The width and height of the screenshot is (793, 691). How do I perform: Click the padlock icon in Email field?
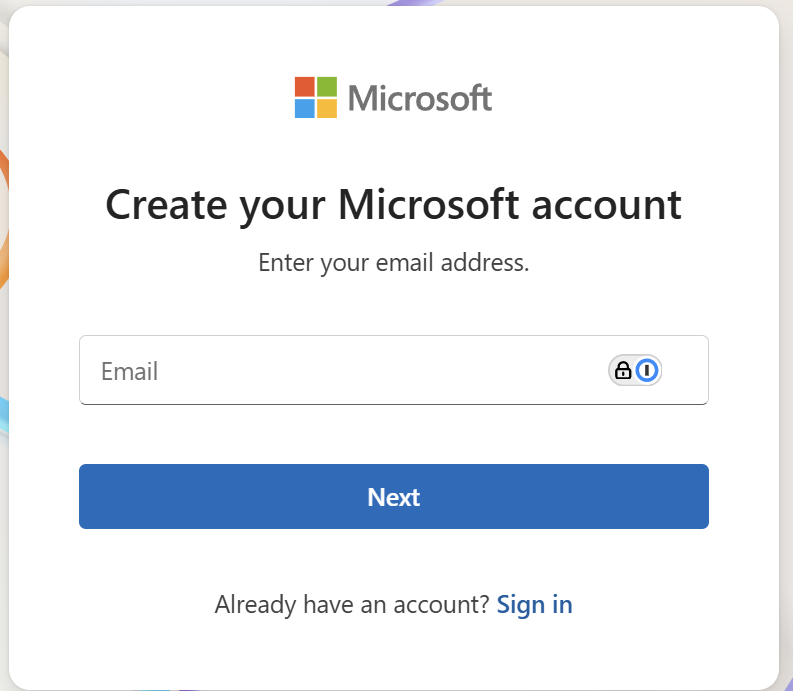(623, 371)
